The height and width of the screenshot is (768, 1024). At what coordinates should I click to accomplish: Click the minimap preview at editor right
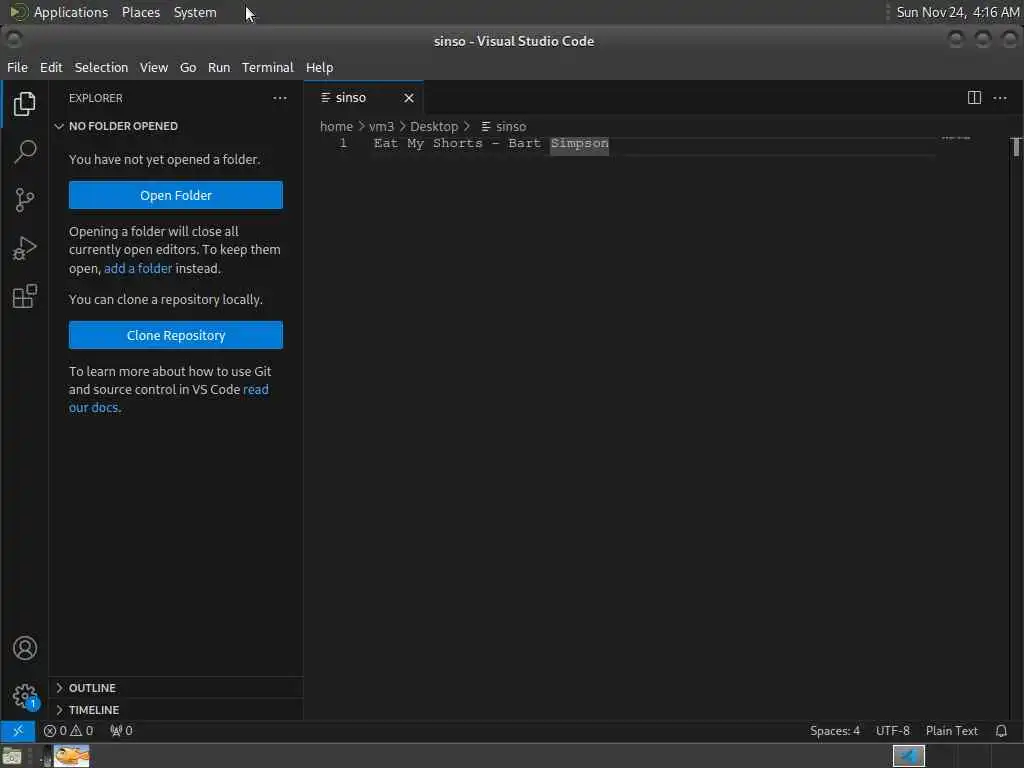(x=955, y=138)
